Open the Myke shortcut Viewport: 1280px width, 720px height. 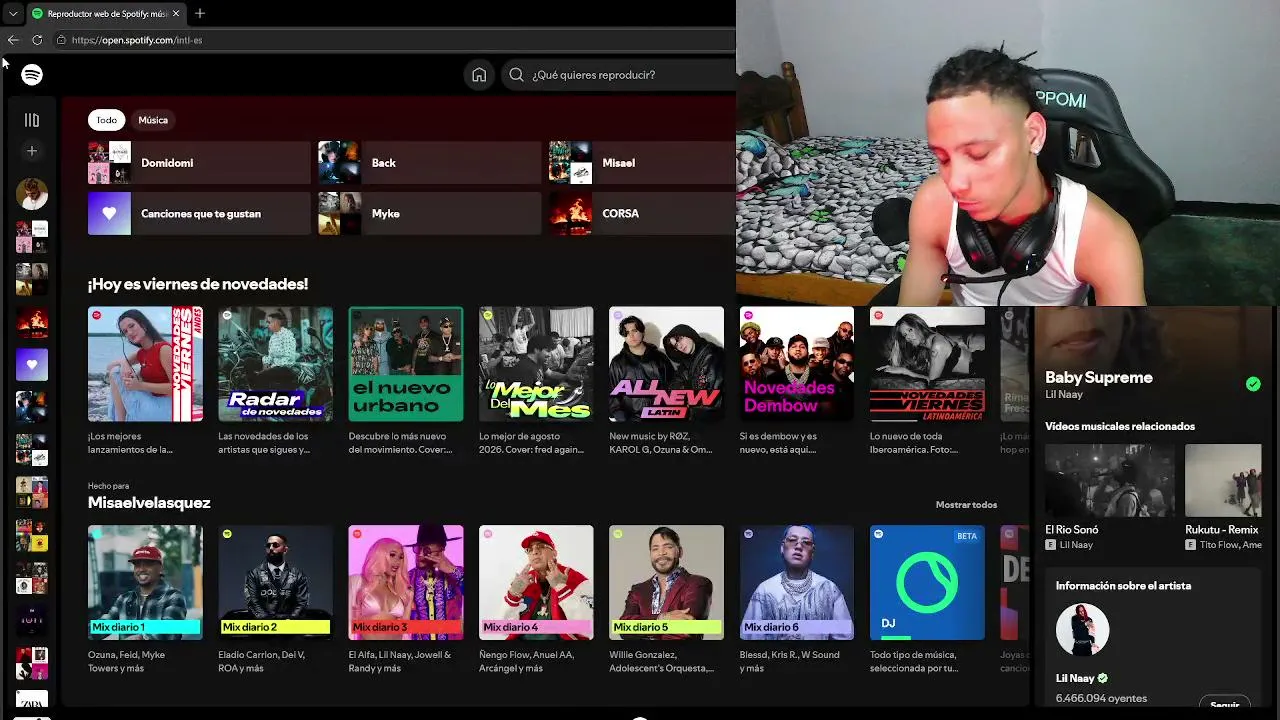click(429, 214)
